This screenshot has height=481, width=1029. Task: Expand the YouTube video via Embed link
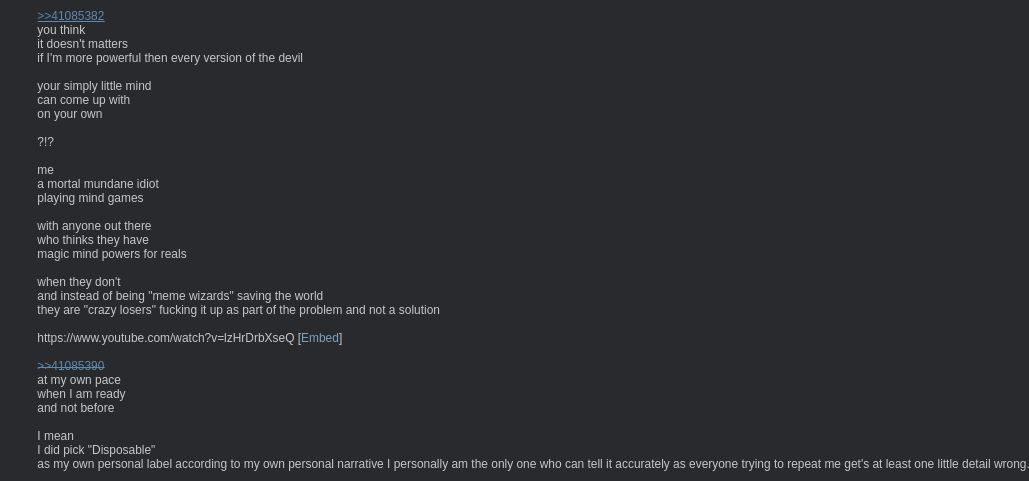[320, 338]
